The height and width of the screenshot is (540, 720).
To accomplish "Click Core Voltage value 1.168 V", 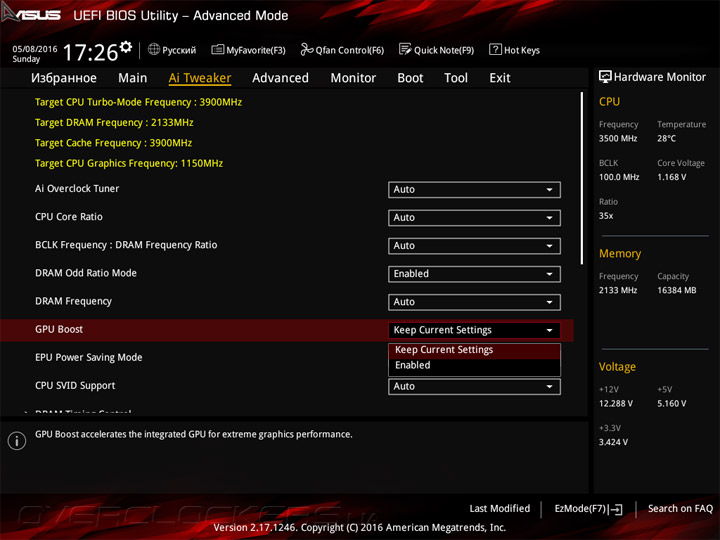I will coord(671,177).
